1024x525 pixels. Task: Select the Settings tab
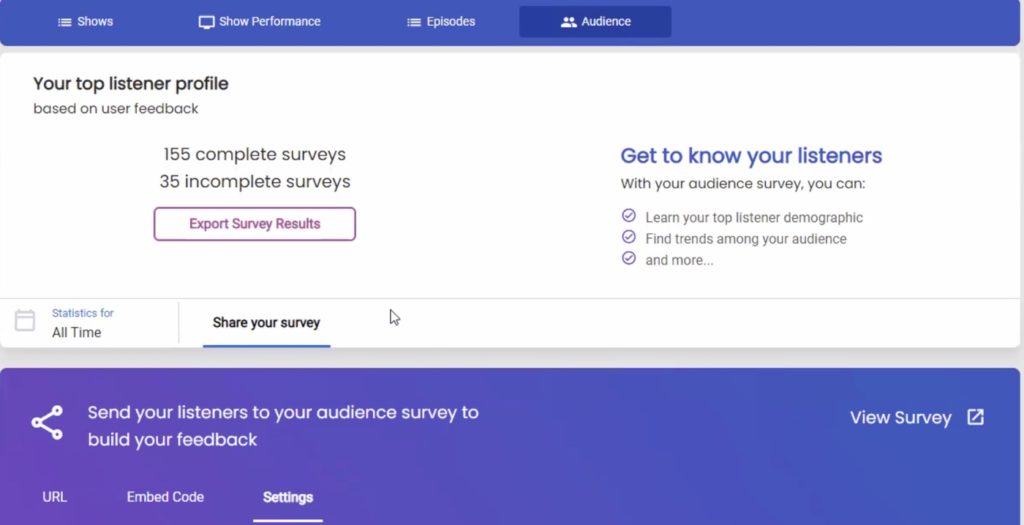pos(288,498)
